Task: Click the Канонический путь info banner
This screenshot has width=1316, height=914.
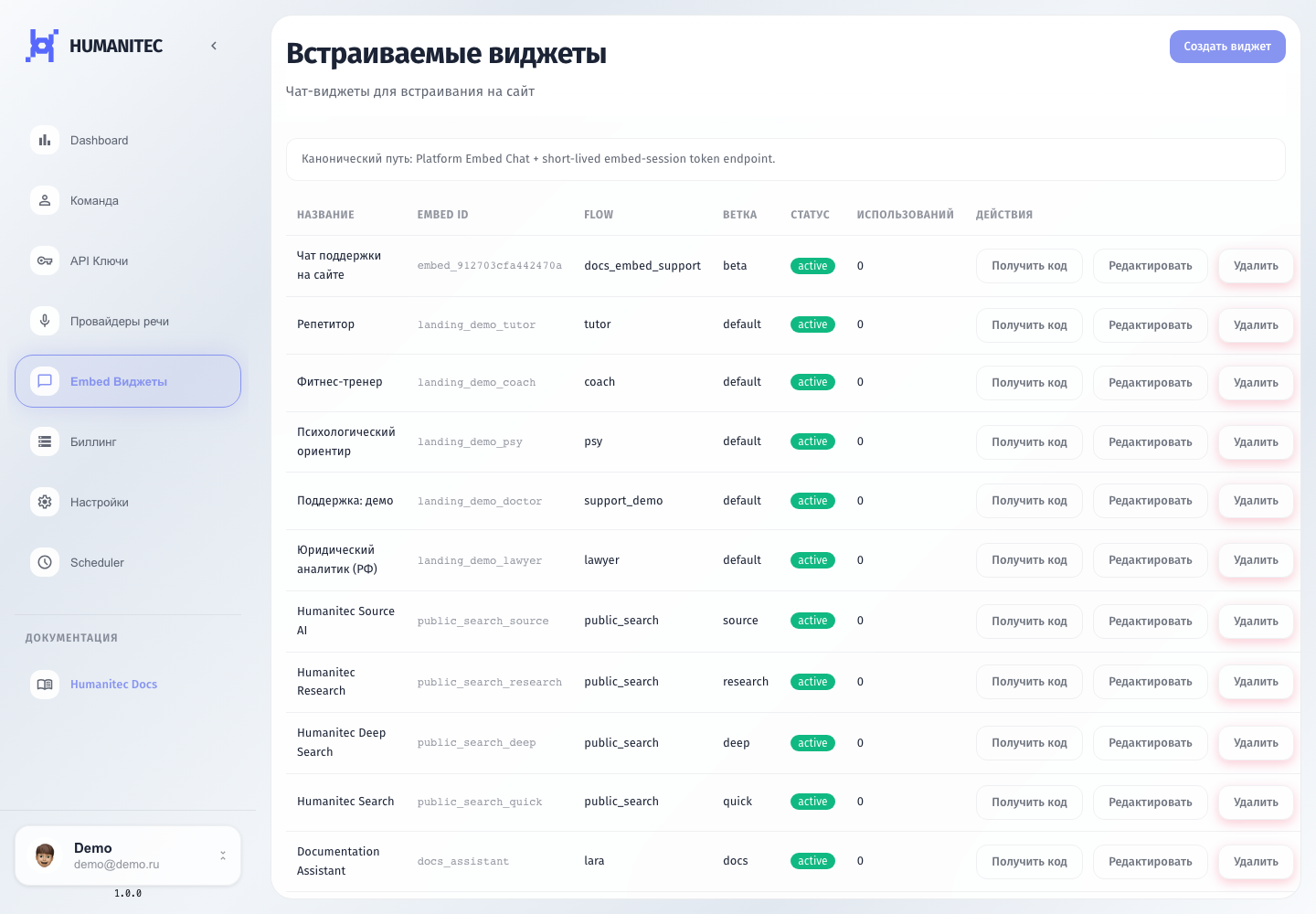Action: click(x=786, y=159)
